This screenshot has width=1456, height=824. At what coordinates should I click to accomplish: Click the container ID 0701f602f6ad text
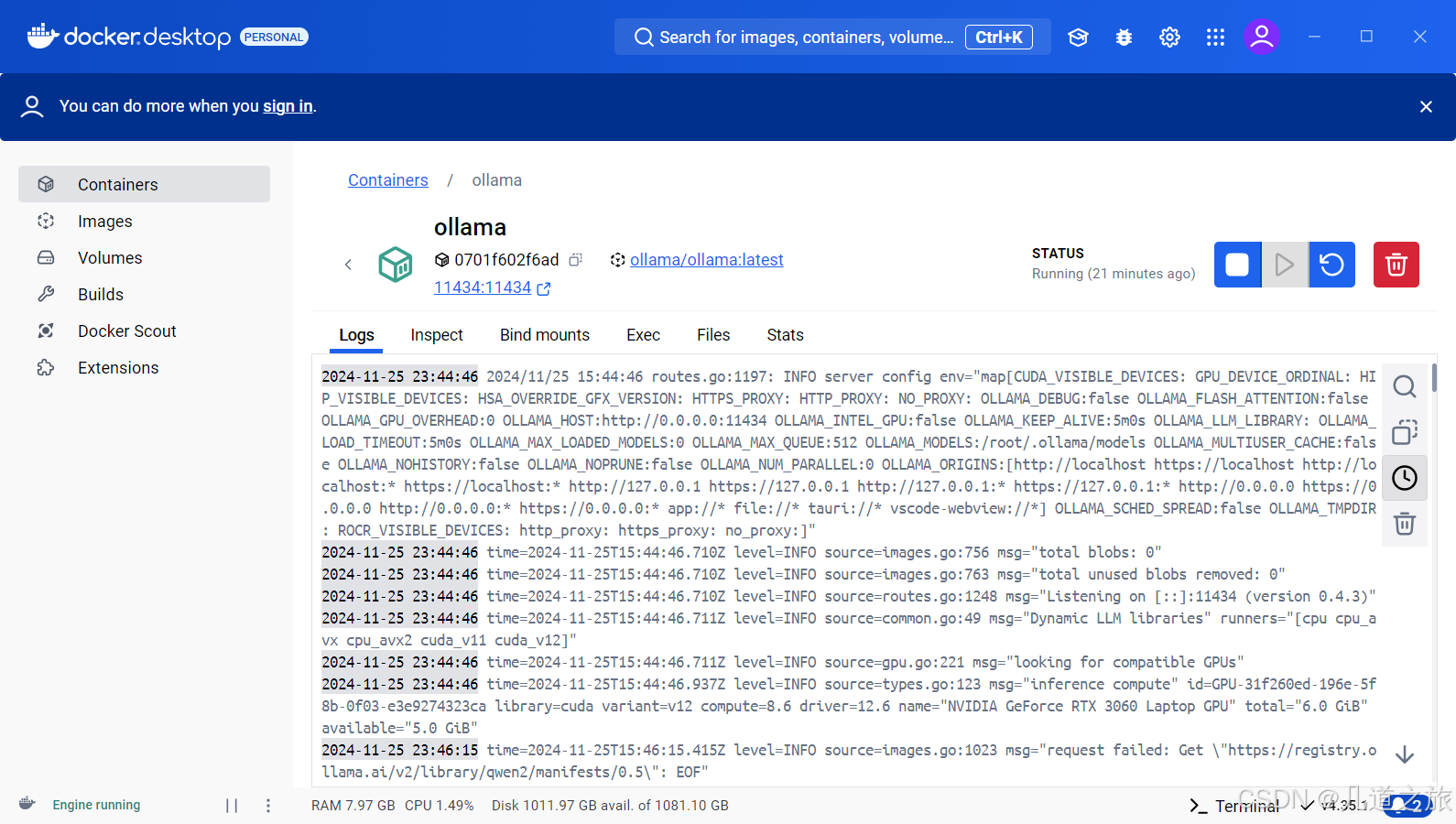click(x=506, y=260)
